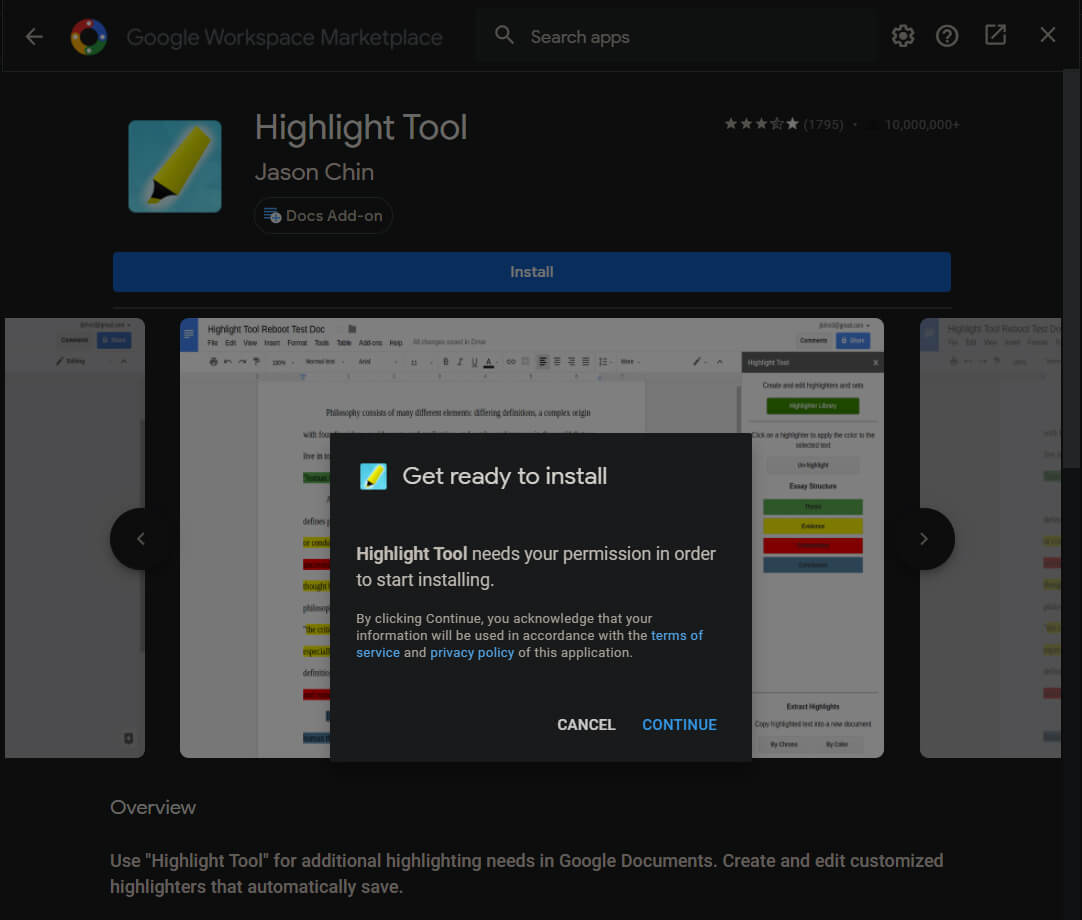This screenshot has width=1082, height=920.
Task: Click the highlighter icon in install dialog
Action: 373,476
